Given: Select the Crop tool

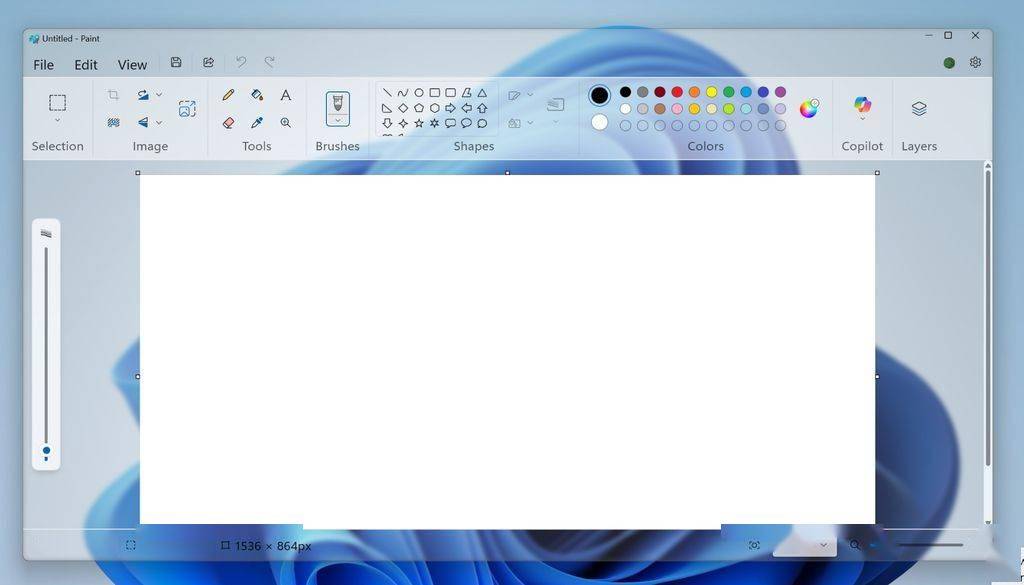Looking at the screenshot, I should [x=113, y=94].
